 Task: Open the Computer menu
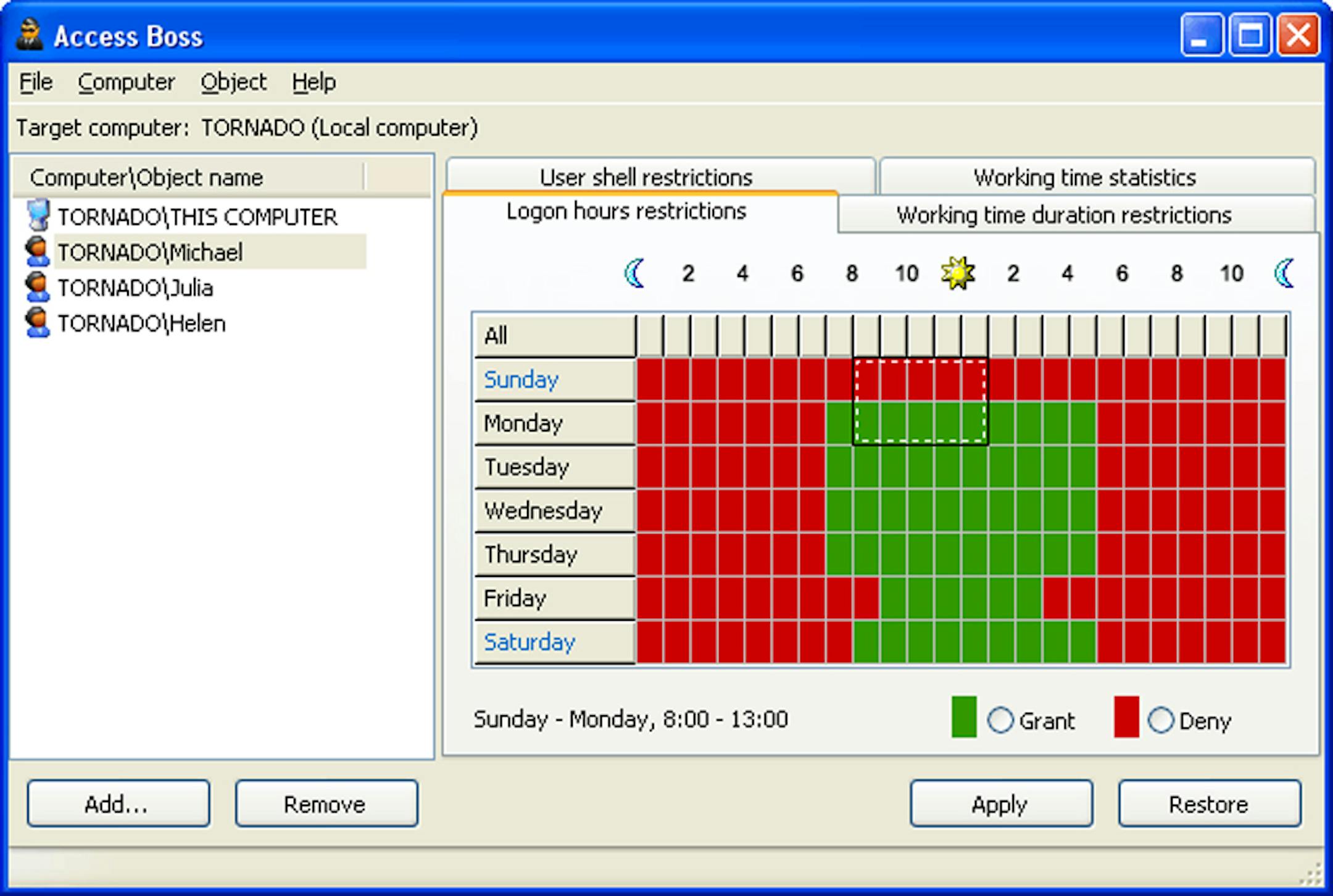coord(127,82)
